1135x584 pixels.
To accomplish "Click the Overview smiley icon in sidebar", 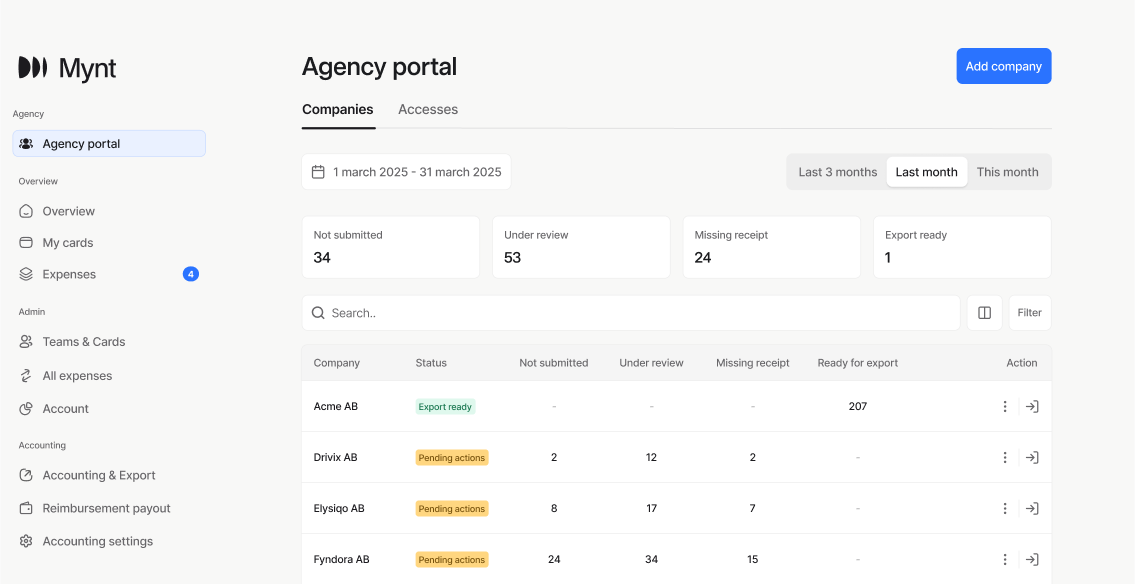I will click(x=26, y=211).
